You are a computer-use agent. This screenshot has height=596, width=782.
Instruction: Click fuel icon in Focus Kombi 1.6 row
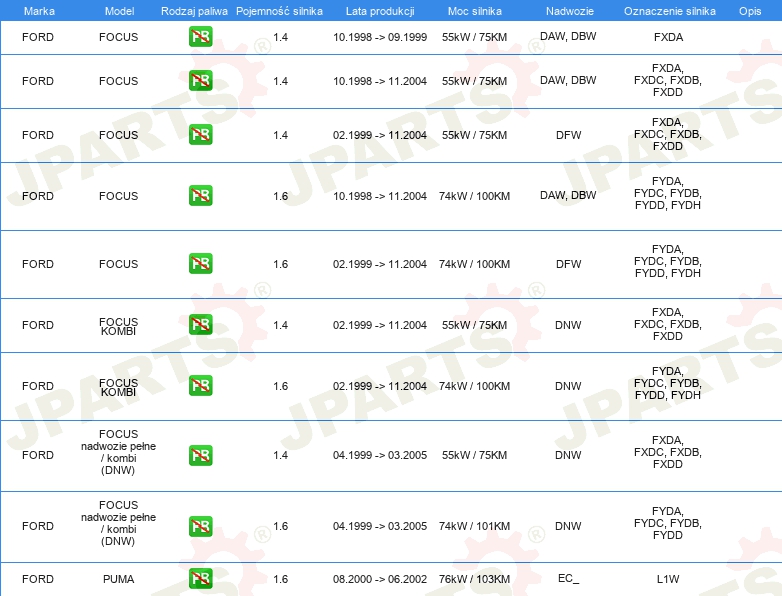point(200,386)
